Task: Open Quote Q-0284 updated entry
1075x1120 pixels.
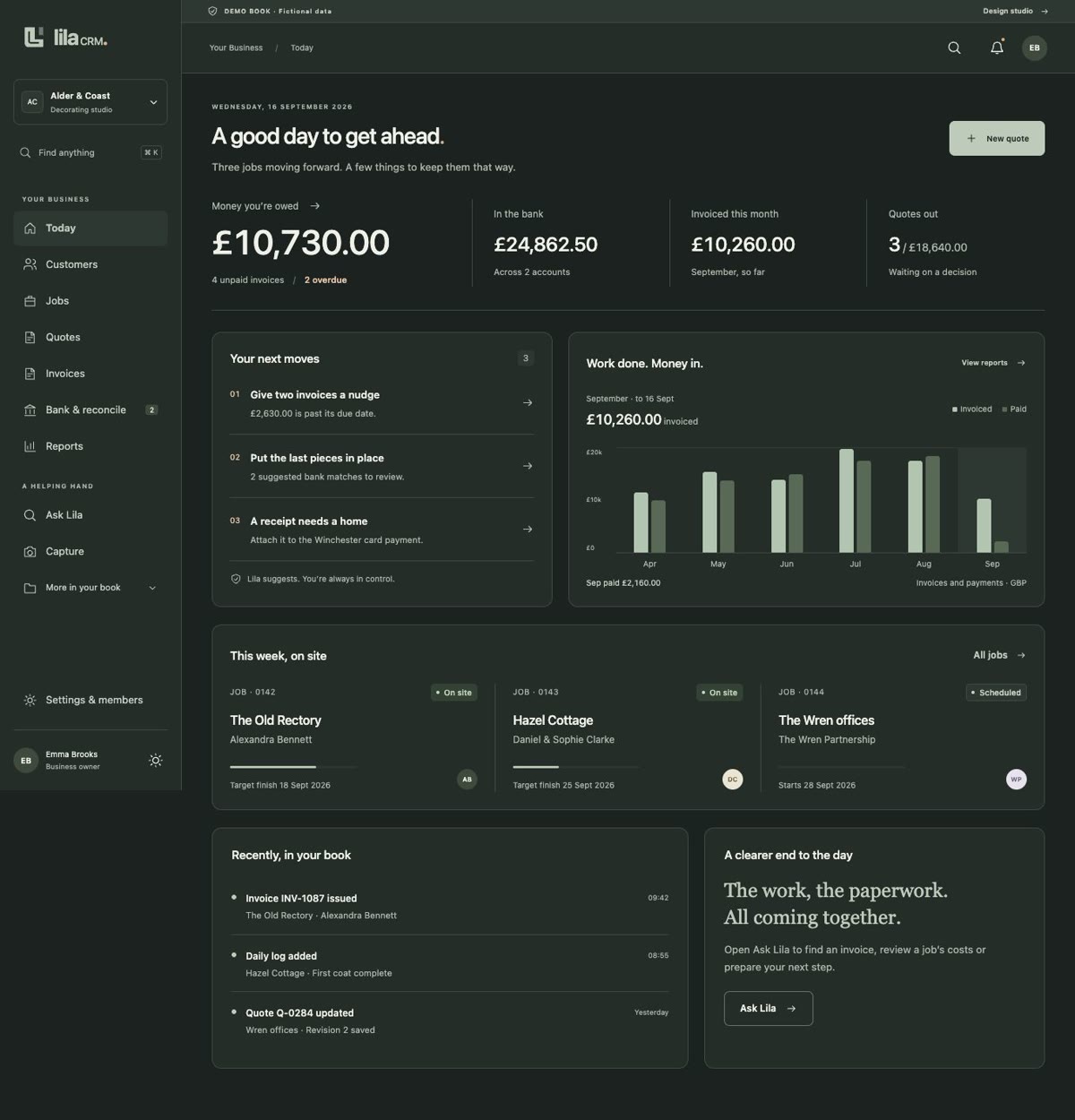Action: pos(450,1021)
